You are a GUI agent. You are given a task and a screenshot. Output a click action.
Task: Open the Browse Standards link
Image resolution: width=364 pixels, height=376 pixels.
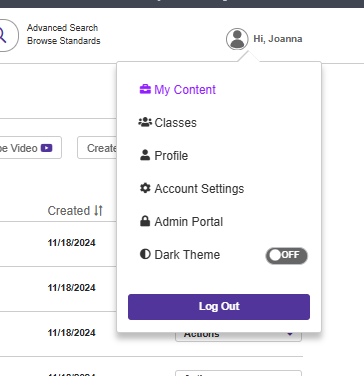(x=64, y=41)
